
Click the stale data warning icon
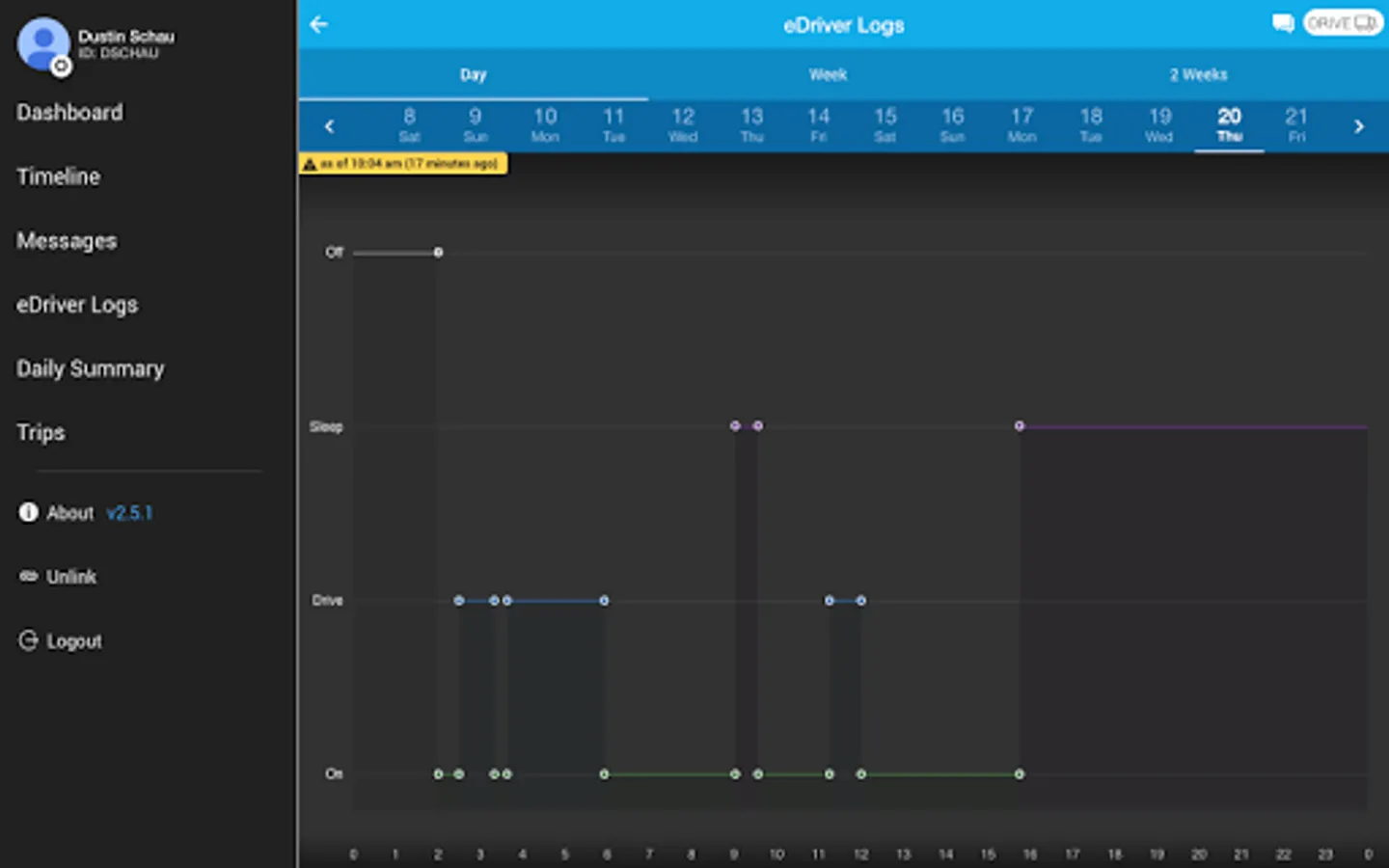[310, 164]
